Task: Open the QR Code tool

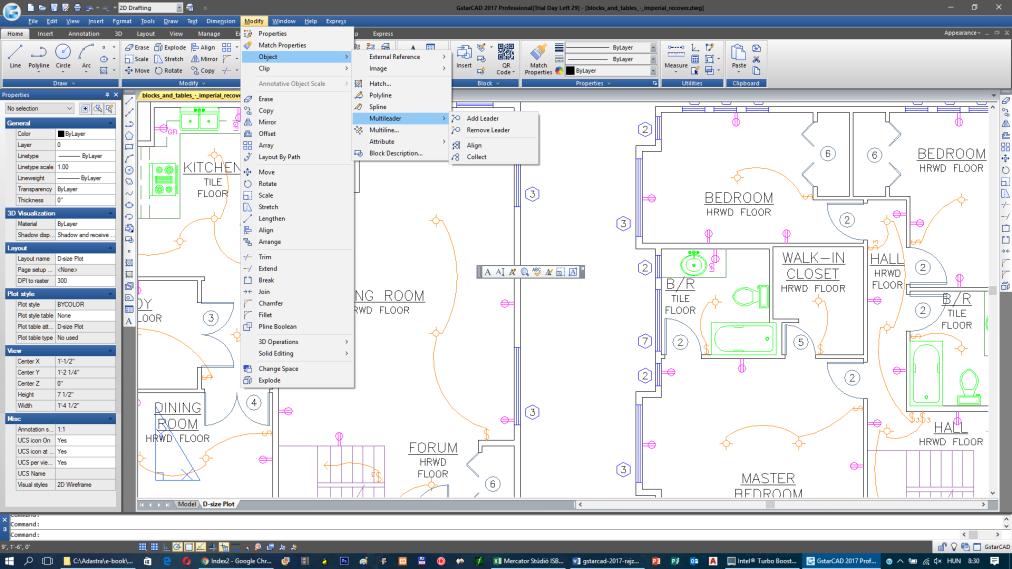Action: click(506, 58)
